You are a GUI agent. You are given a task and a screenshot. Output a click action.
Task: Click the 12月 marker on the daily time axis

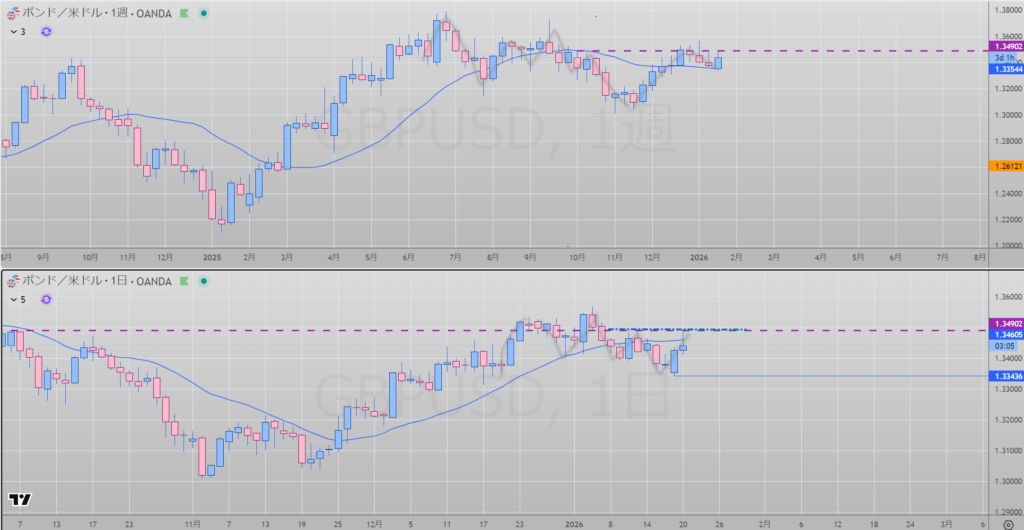tap(373, 523)
